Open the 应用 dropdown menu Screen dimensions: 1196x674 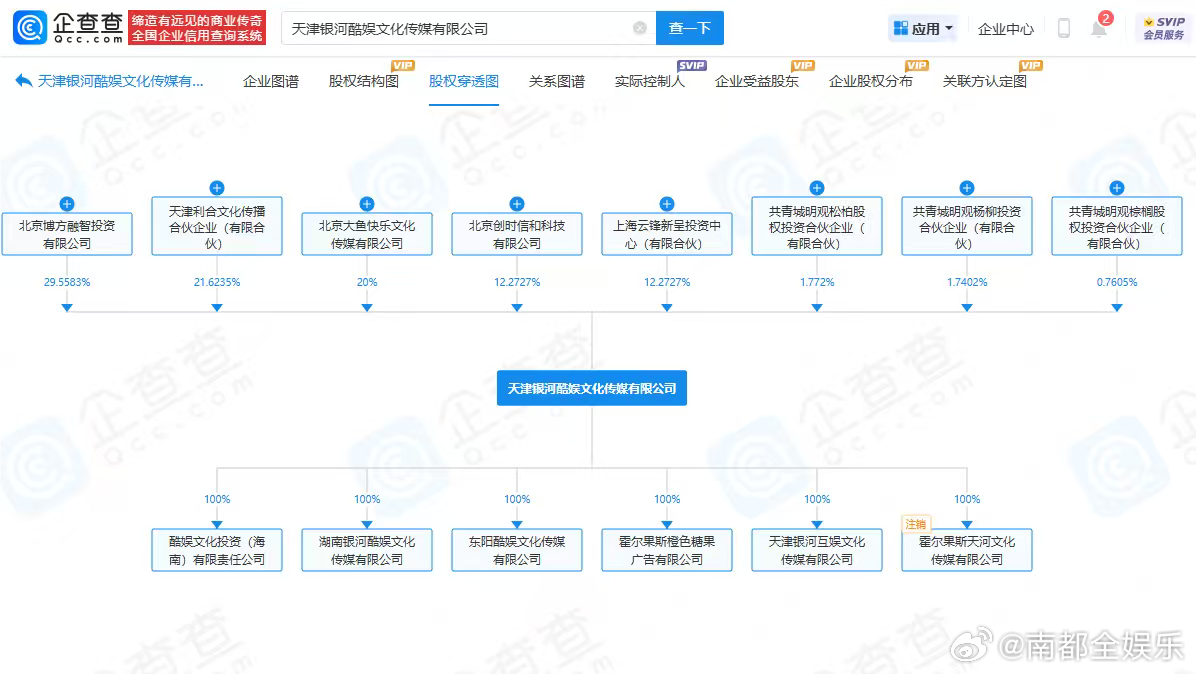pos(923,28)
